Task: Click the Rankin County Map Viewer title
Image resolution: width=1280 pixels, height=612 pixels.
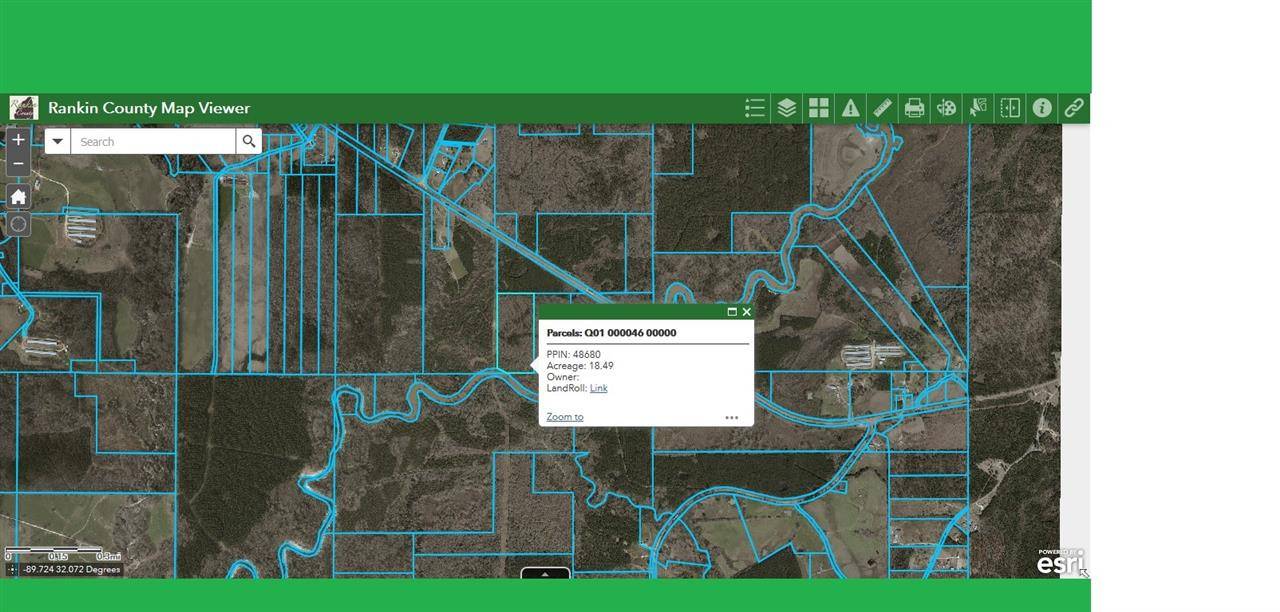Action: (x=149, y=108)
